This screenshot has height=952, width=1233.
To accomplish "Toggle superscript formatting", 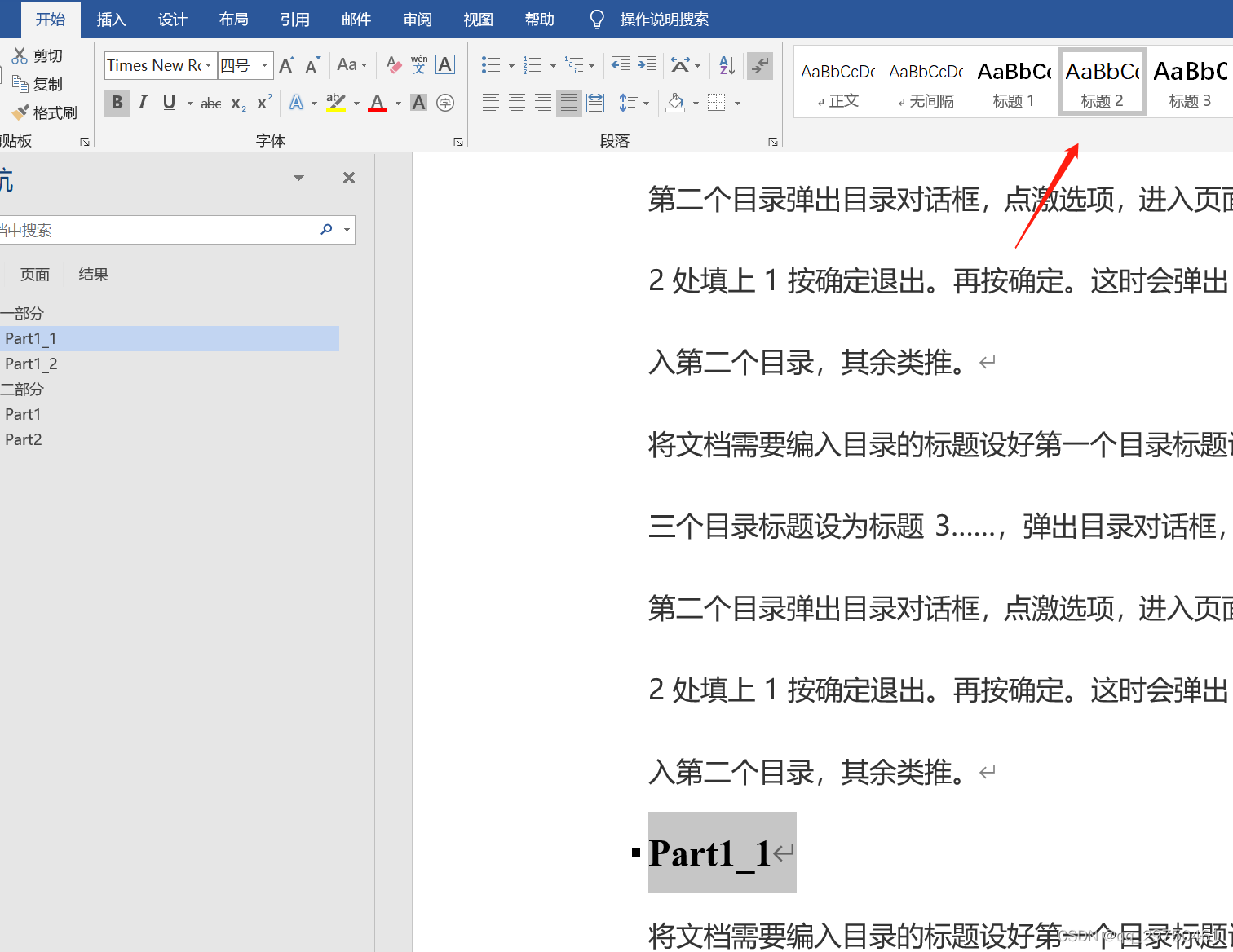I will pyautogui.click(x=264, y=103).
